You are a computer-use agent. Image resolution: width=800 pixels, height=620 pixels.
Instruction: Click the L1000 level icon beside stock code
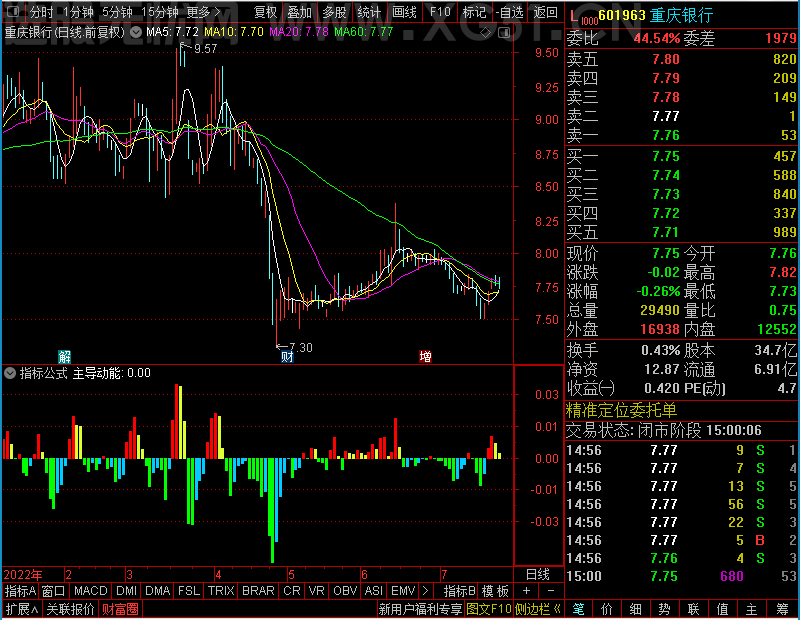tap(583, 17)
